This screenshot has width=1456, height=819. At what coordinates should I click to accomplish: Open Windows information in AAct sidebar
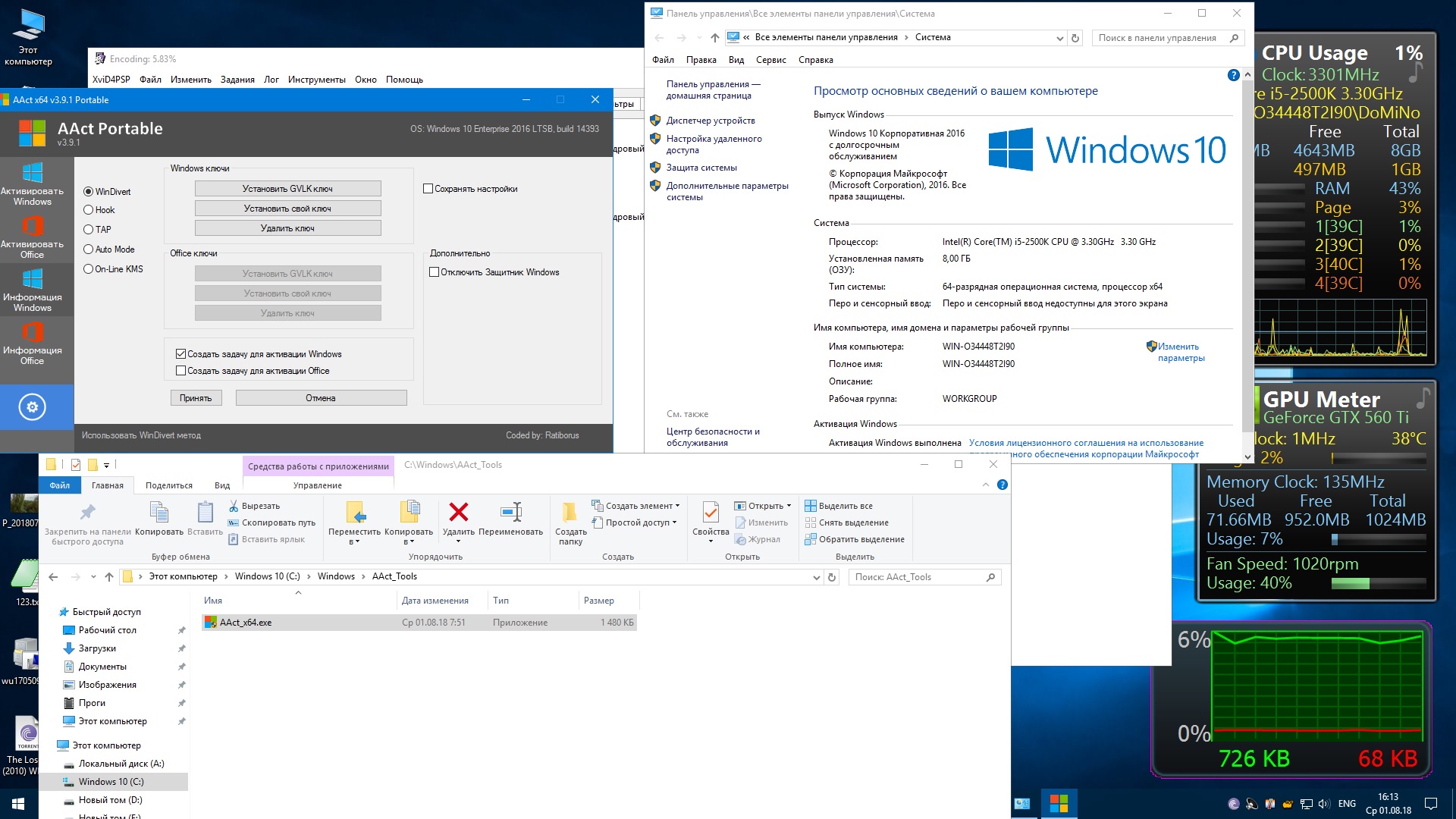(33, 290)
